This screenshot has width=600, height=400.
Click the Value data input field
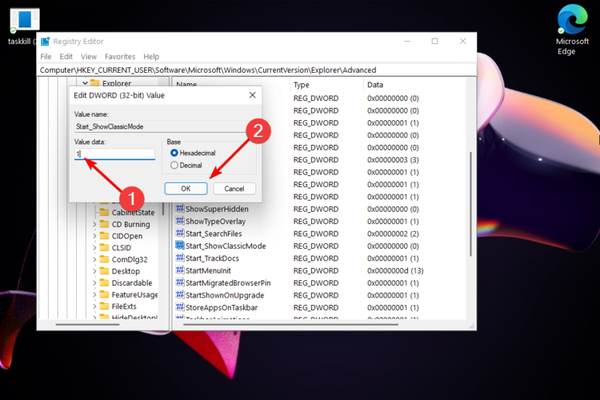pos(115,154)
